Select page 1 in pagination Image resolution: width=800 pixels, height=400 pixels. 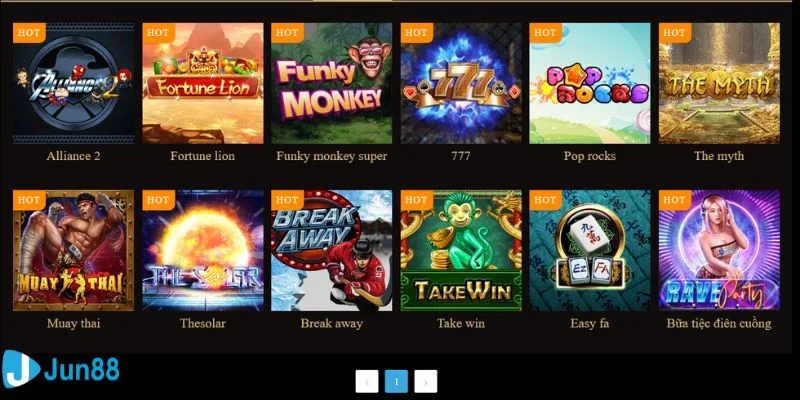coord(396,381)
